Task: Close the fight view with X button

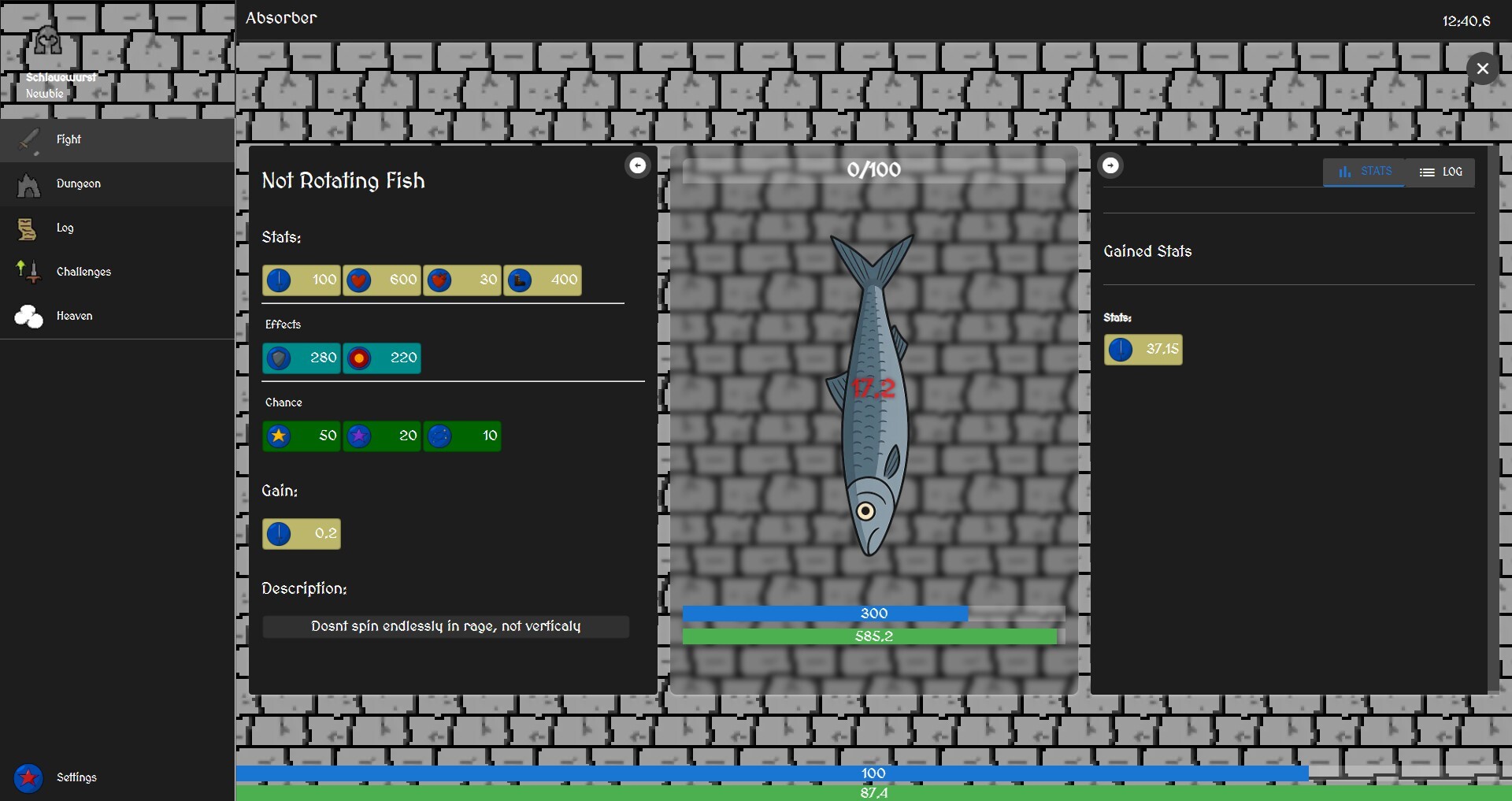Action: pyautogui.click(x=1483, y=69)
